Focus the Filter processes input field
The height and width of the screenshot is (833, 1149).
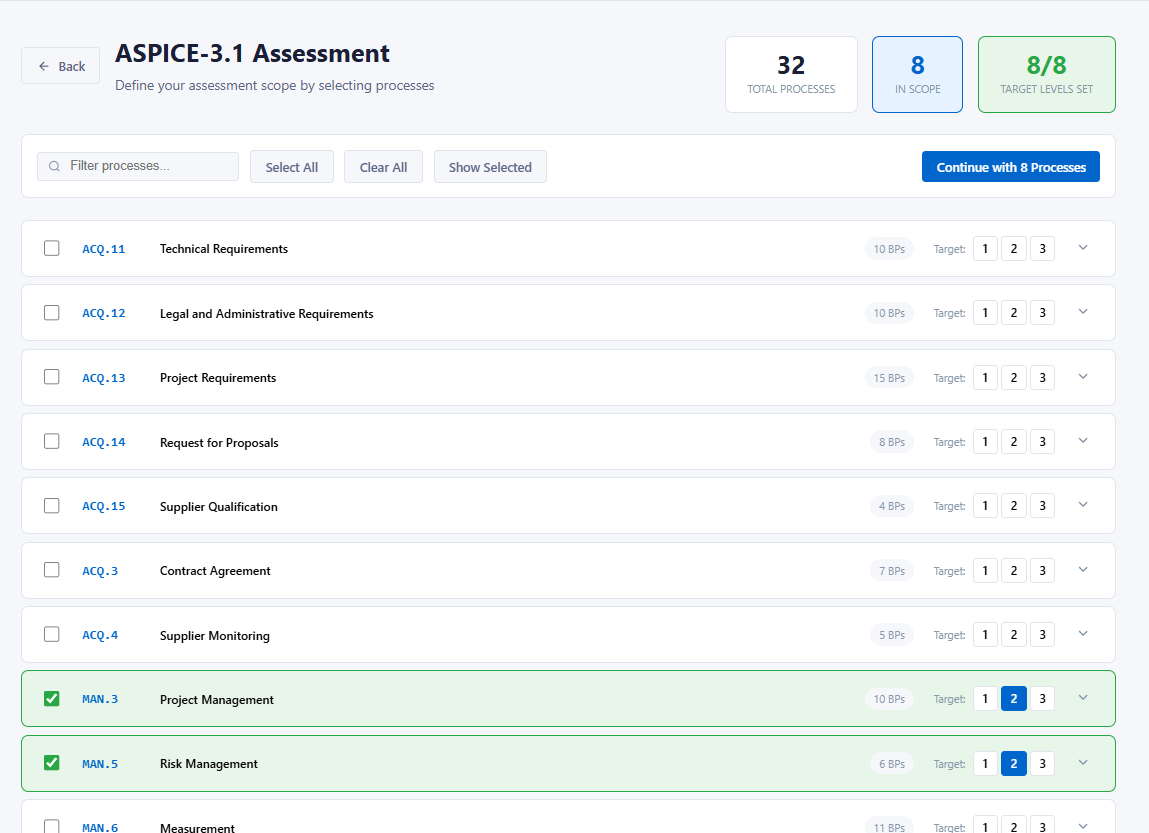tap(138, 166)
